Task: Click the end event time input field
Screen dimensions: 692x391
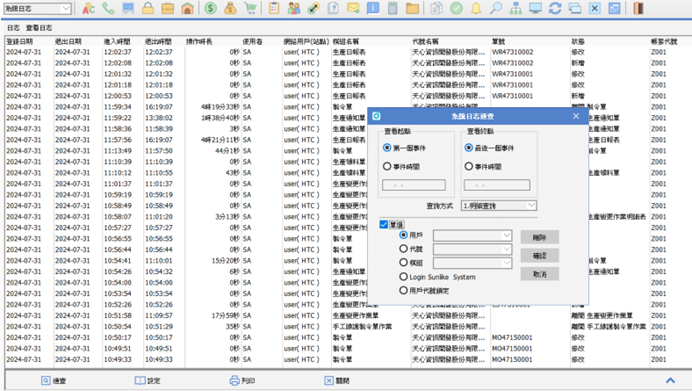Action: (x=496, y=185)
